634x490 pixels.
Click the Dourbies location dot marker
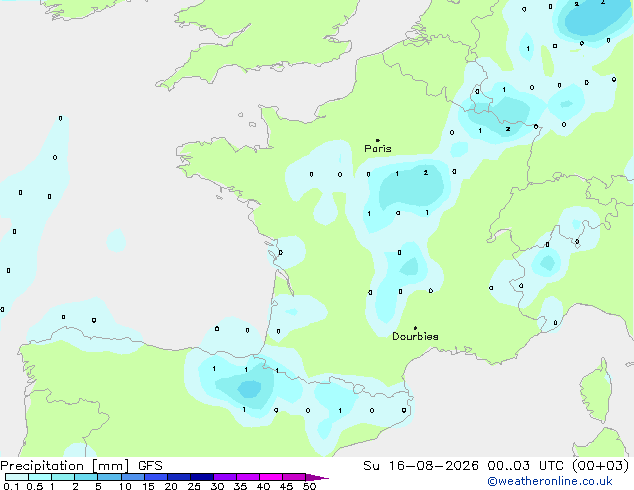tap(415, 328)
